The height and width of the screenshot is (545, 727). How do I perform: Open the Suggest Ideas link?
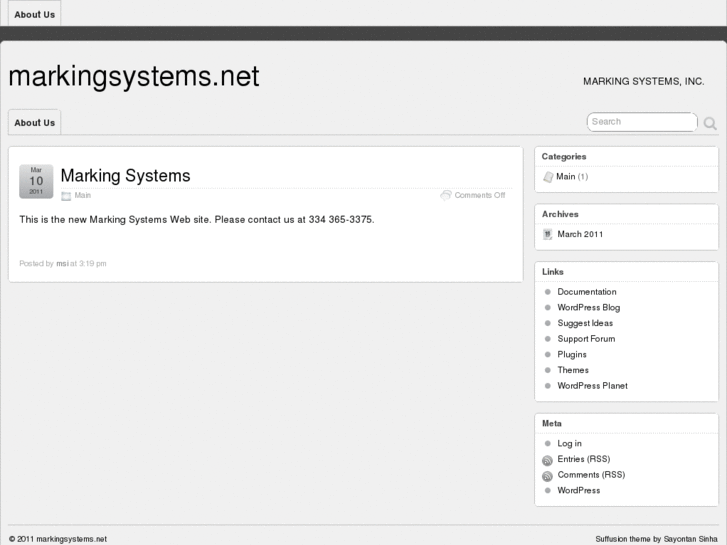coord(585,323)
